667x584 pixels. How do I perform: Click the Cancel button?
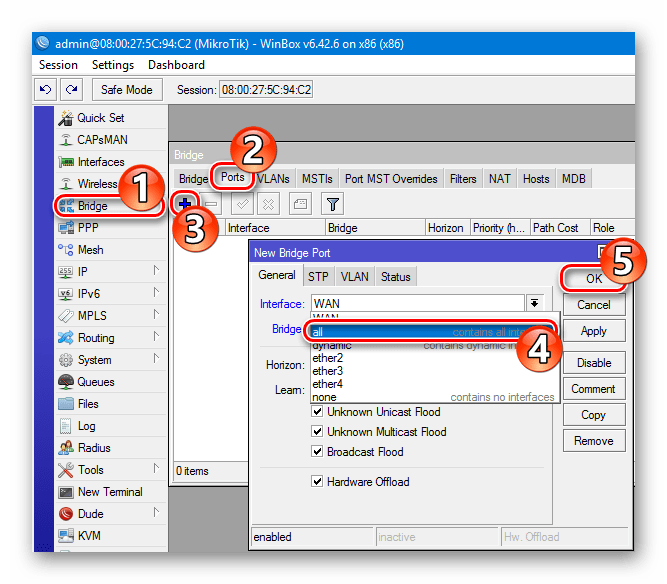click(x=594, y=305)
